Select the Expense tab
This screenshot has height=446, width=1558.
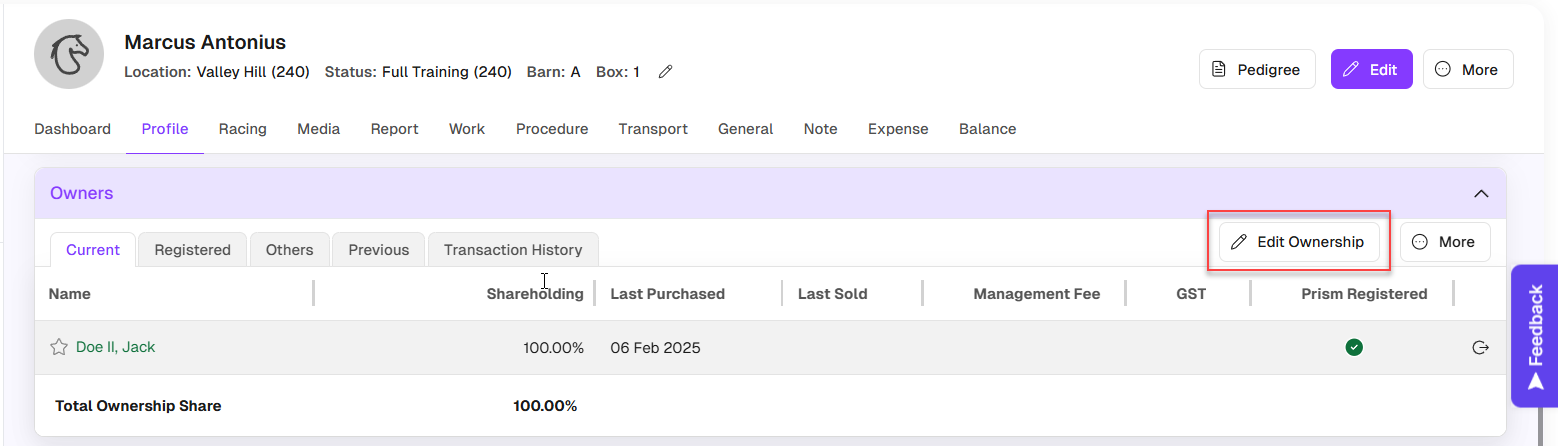[897, 129]
